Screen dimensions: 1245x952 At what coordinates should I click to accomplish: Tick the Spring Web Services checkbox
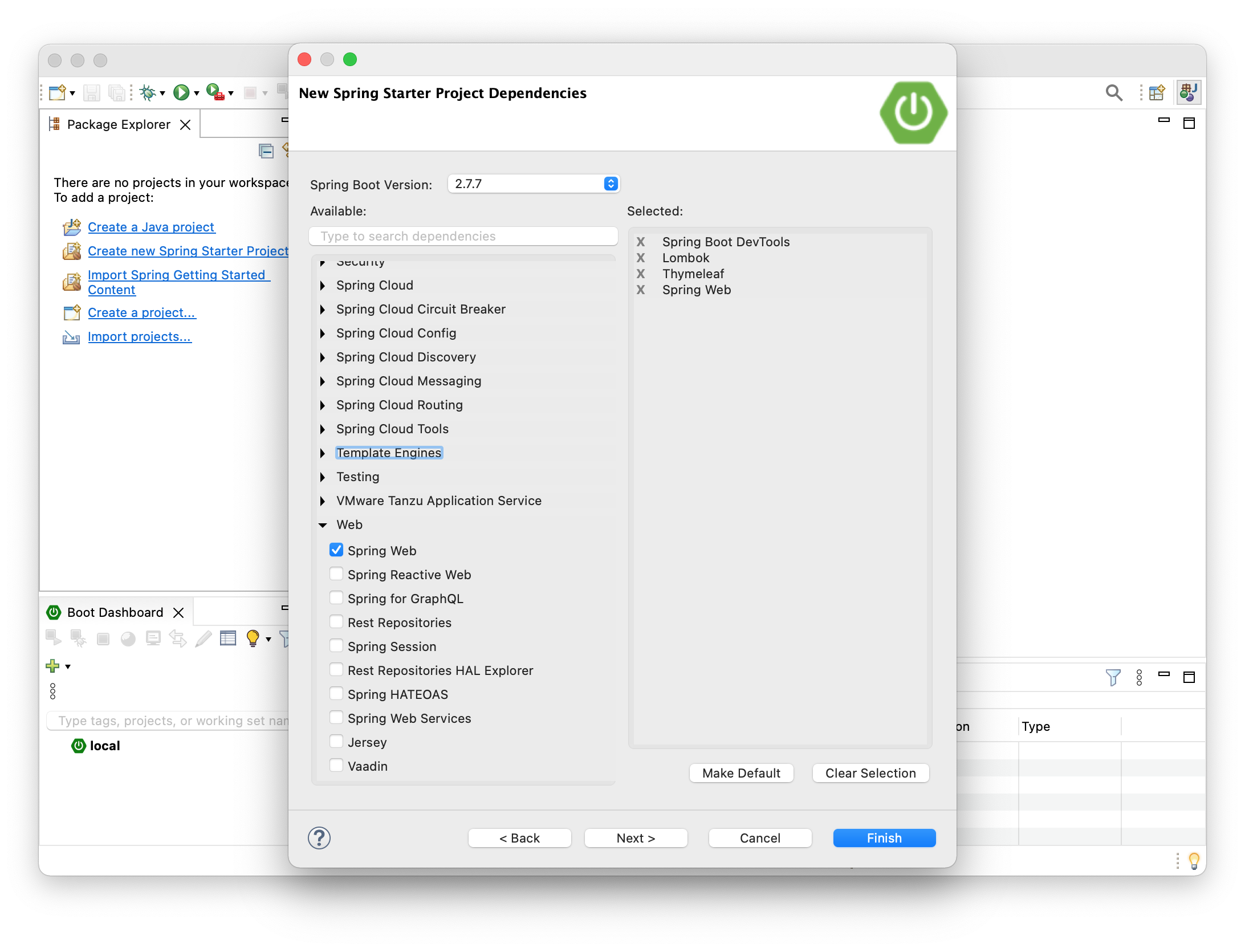point(336,718)
